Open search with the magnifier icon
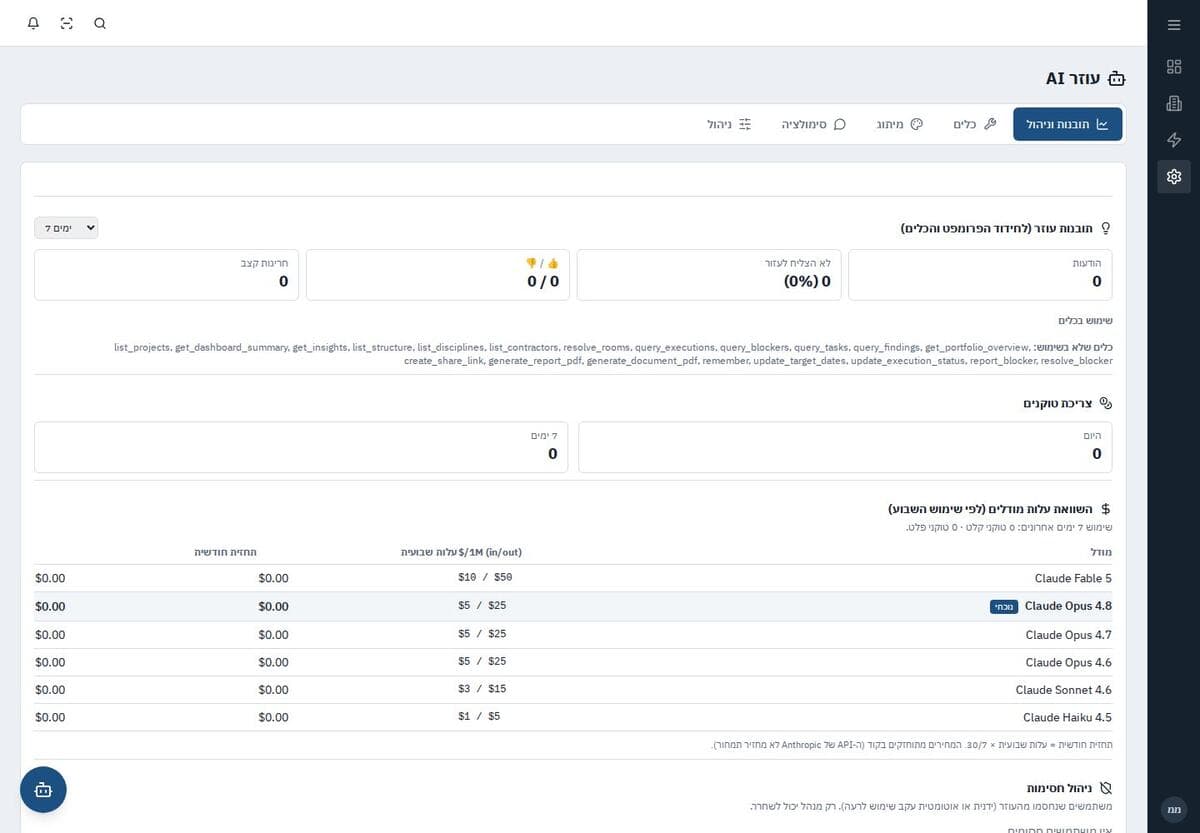This screenshot has width=1200, height=833. point(100,23)
